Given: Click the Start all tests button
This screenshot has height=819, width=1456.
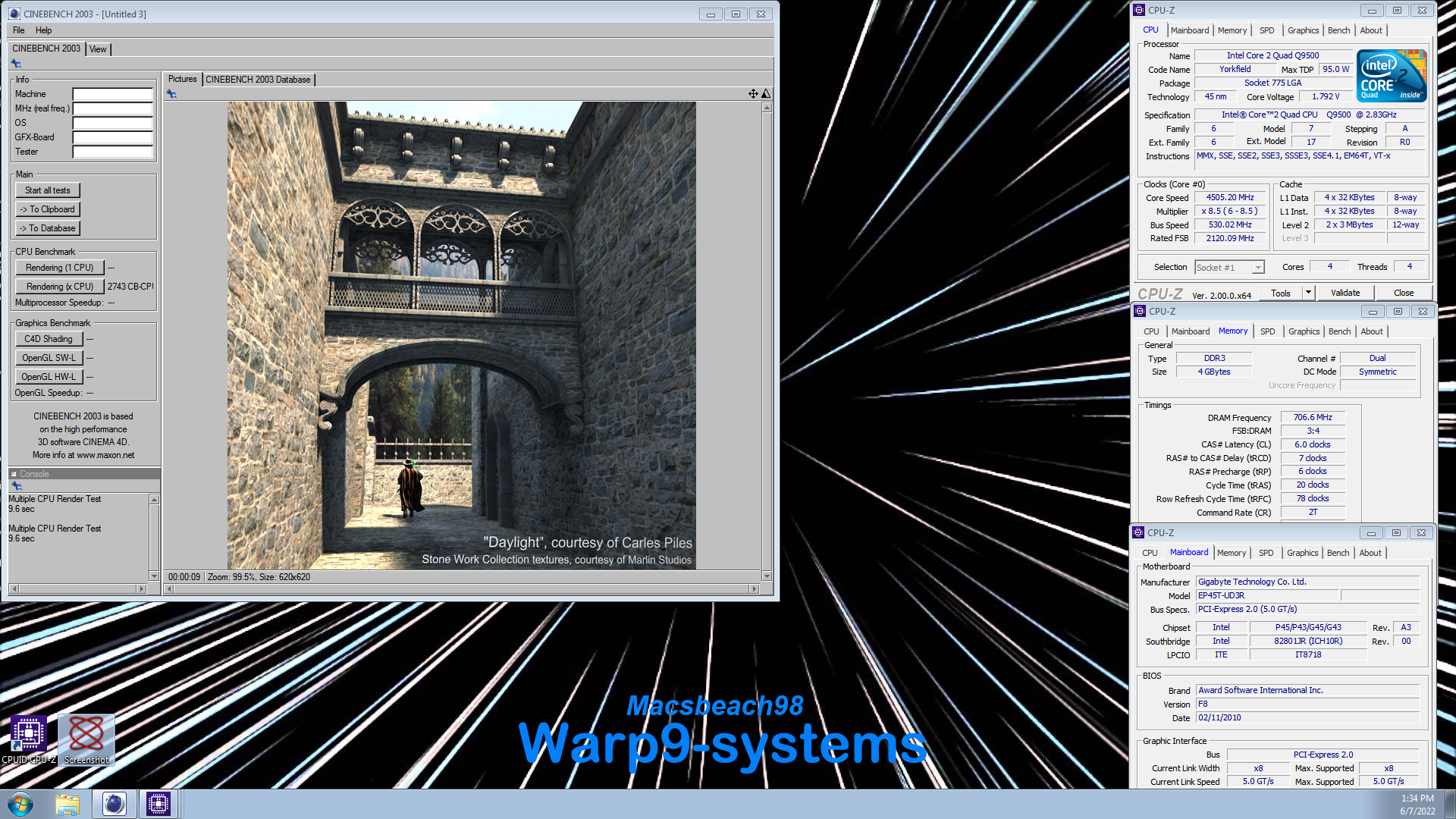Looking at the screenshot, I should (48, 190).
